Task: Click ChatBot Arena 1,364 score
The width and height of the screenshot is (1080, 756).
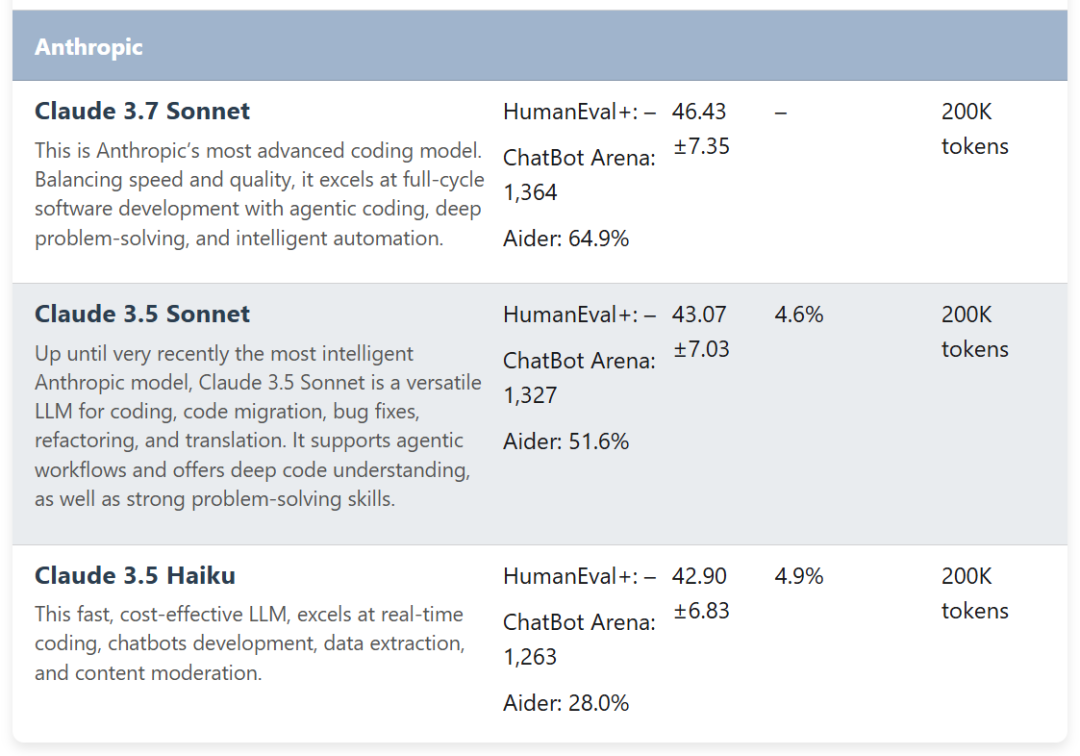Action: 579,175
